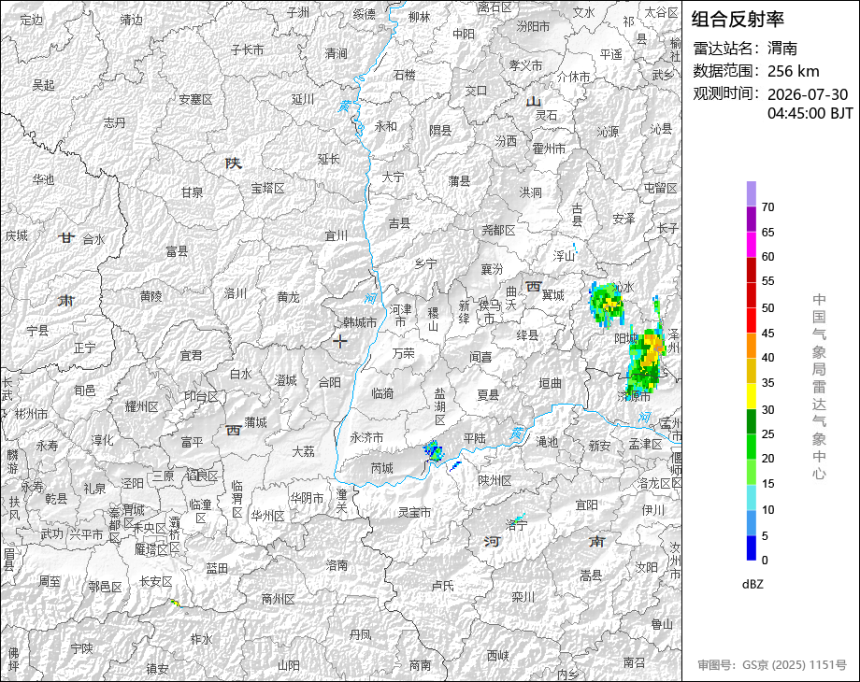Click the 256 km data range value

point(793,71)
